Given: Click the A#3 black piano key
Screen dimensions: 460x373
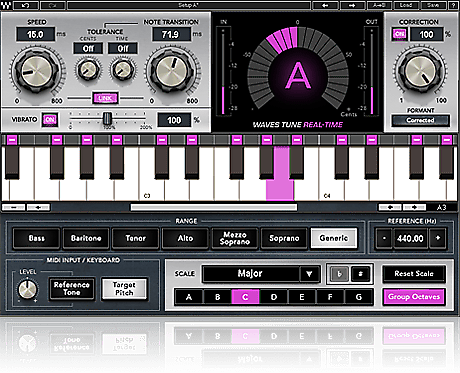Looking at the screenshot, I should tap(296, 163).
